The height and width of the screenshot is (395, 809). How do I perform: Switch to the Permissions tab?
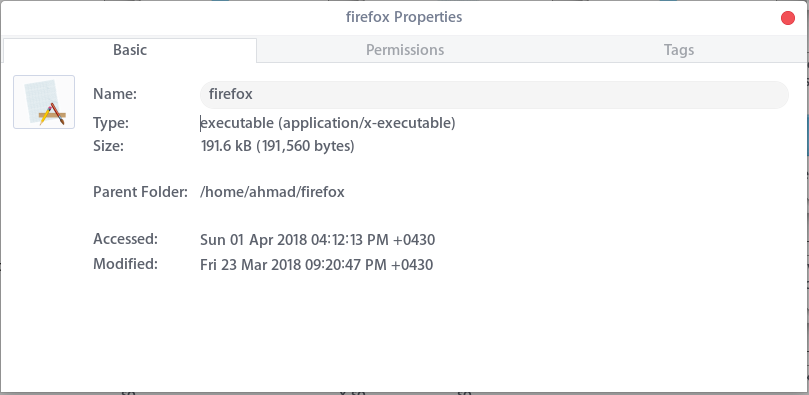[x=405, y=50]
